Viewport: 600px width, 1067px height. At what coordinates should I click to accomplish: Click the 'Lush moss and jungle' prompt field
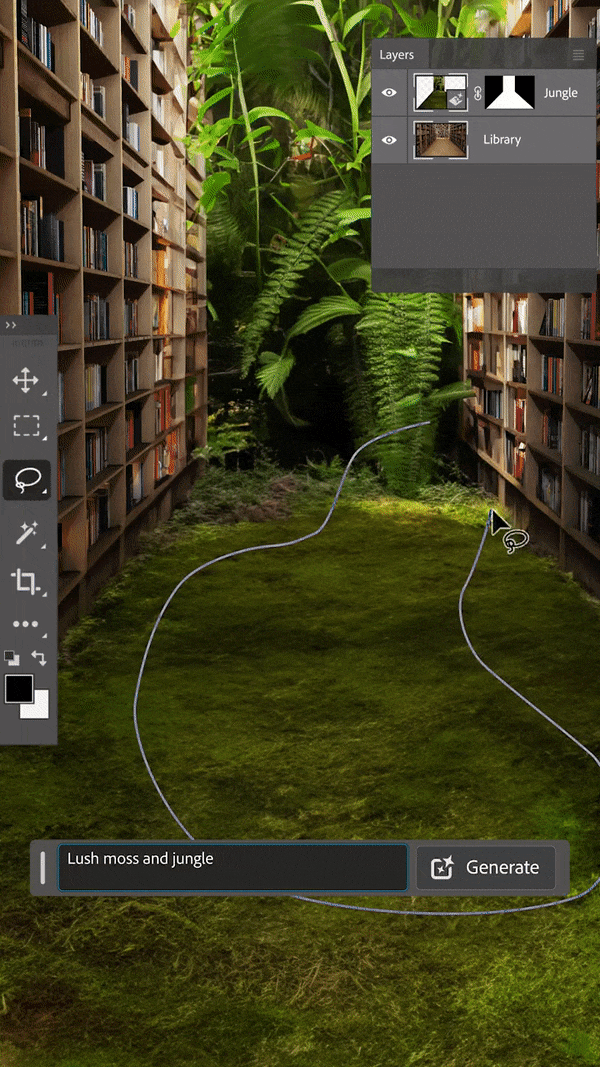click(233, 867)
